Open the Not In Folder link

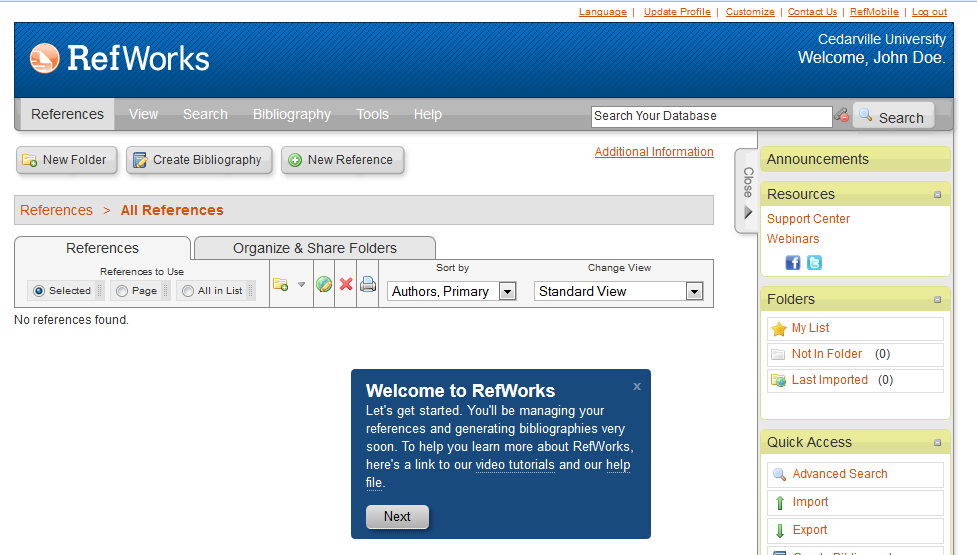[827, 354]
